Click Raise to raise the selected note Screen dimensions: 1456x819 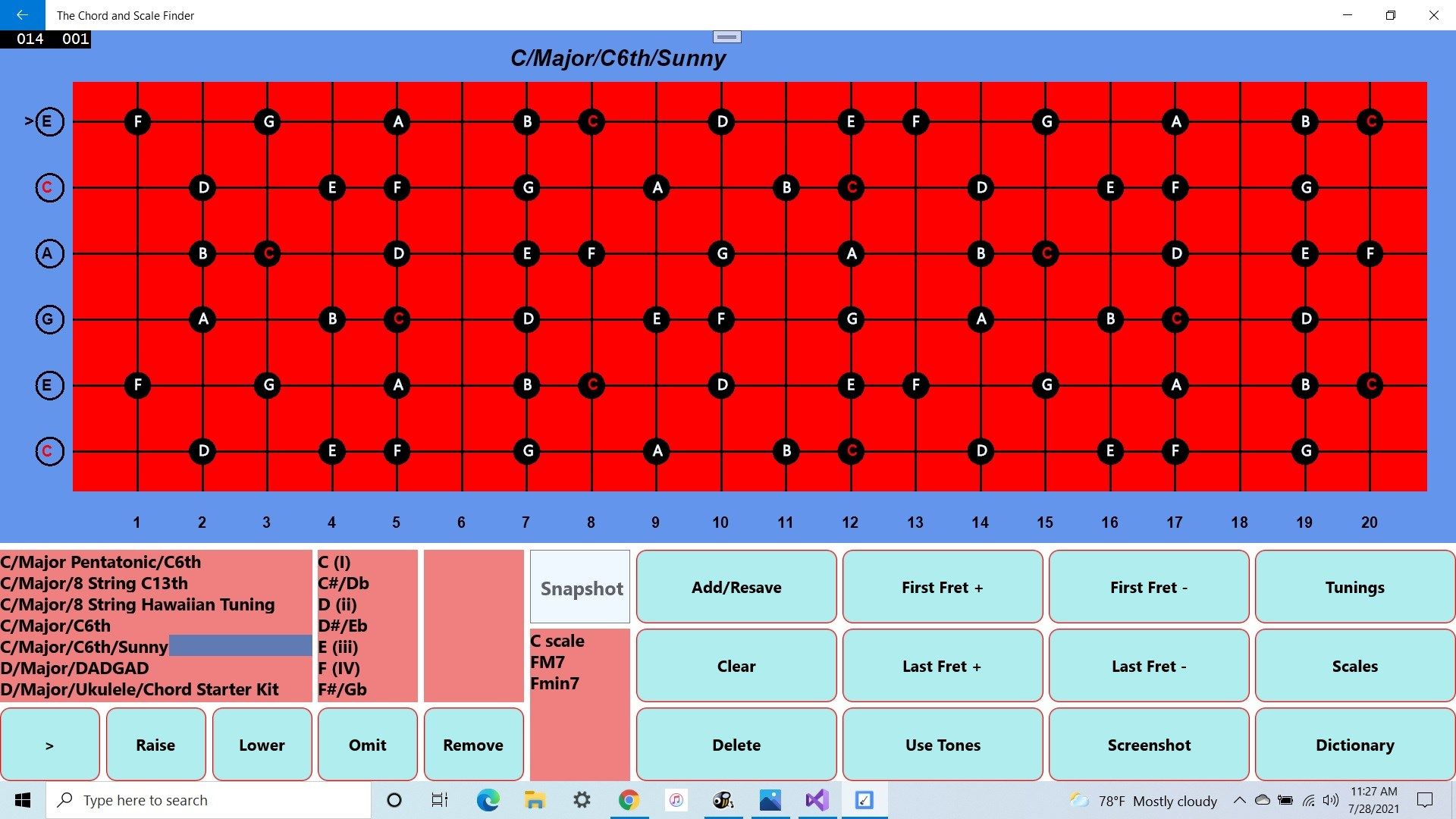[x=155, y=744]
